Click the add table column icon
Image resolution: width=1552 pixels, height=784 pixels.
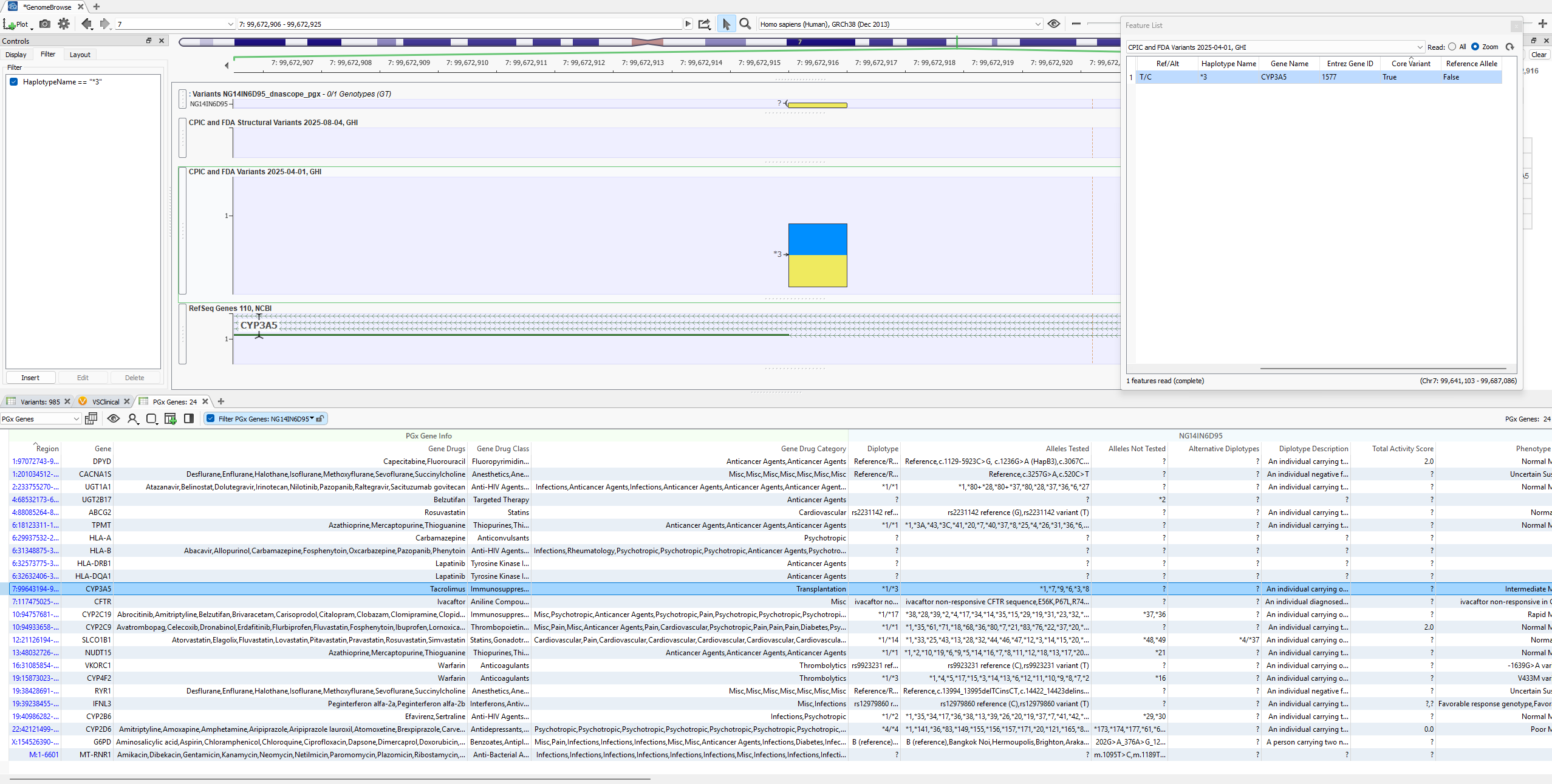pos(171,418)
